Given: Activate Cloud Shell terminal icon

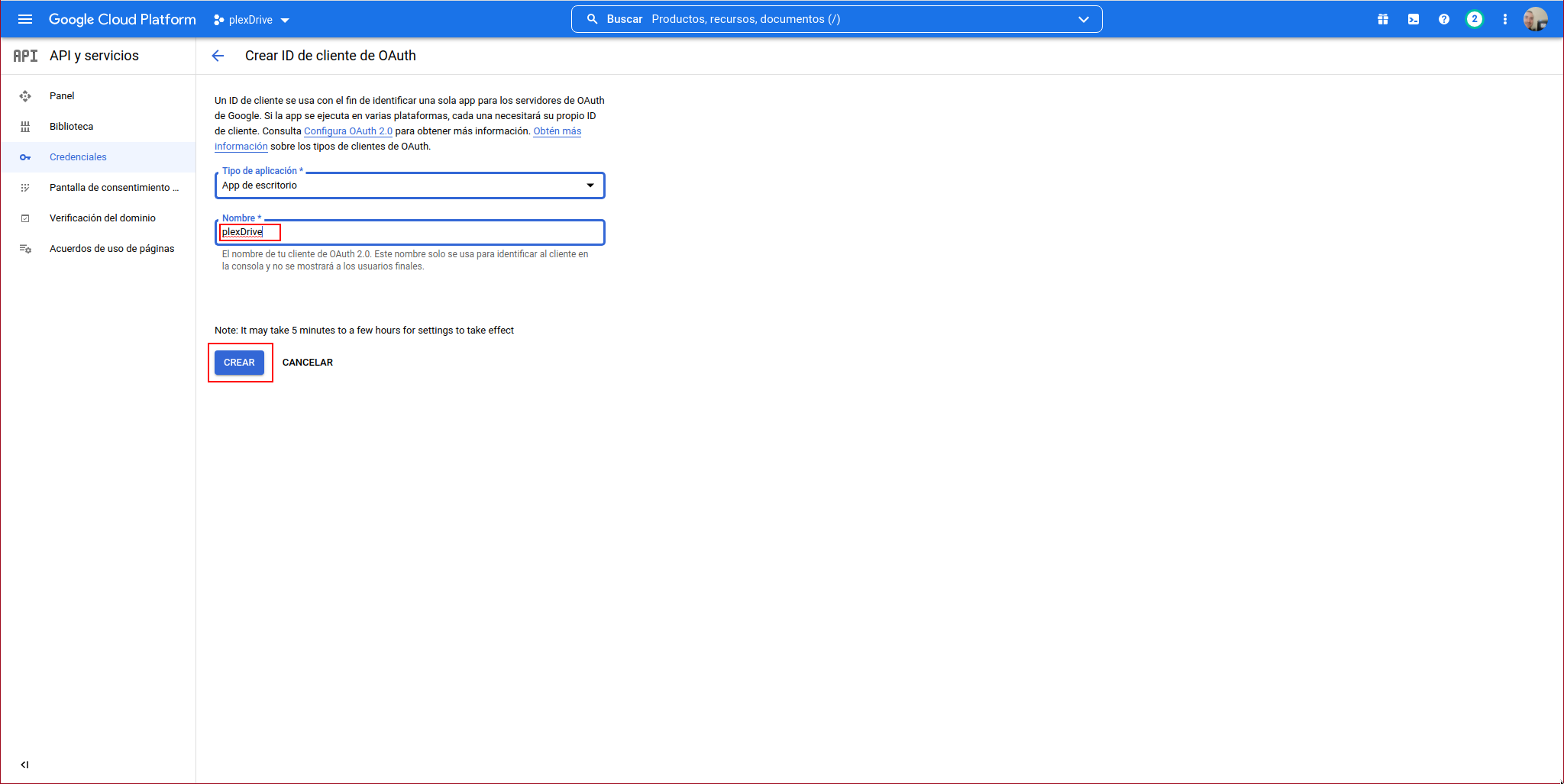Looking at the screenshot, I should click(1413, 19).
